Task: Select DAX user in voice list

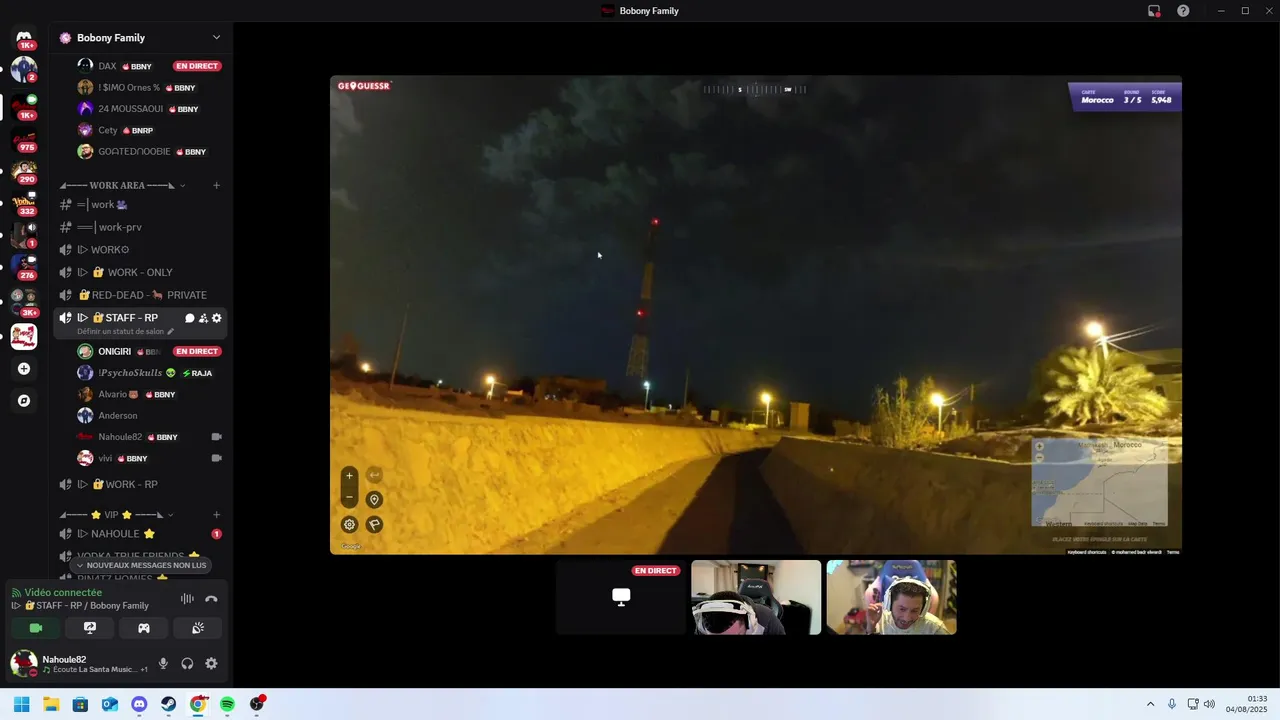Action: [148, 66]
